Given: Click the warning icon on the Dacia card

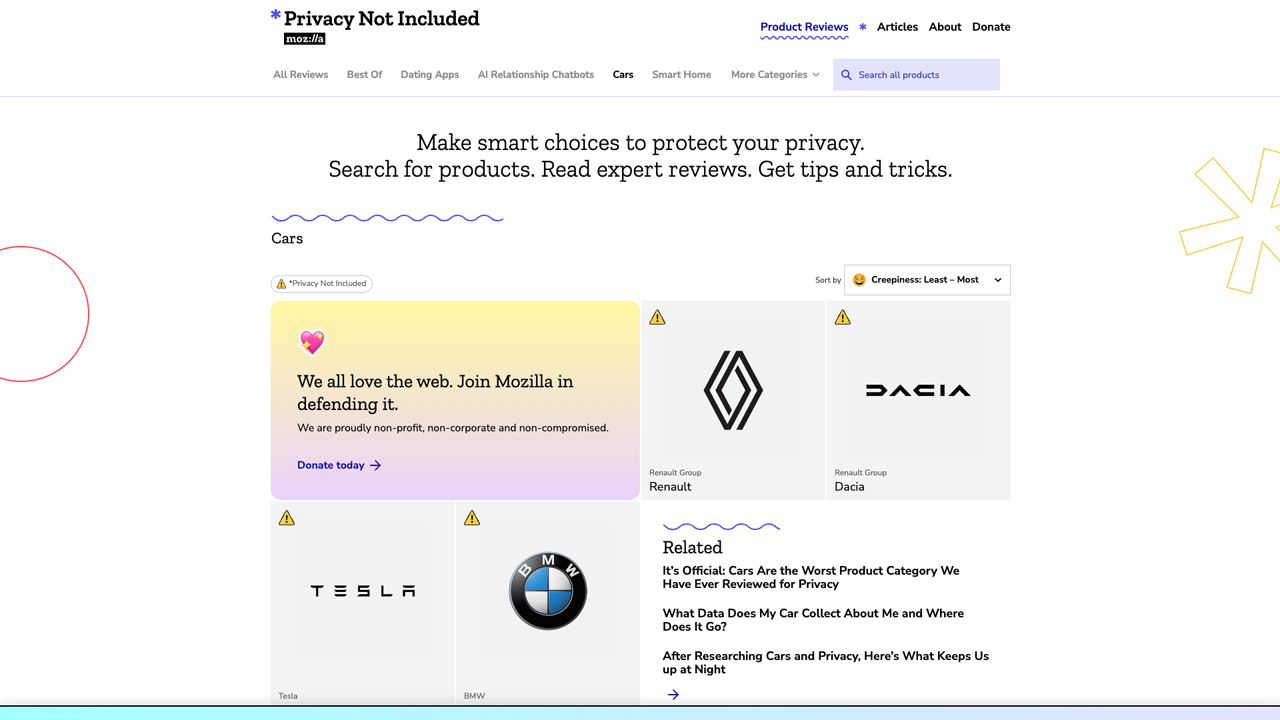Looking at the screenshot, I should (843, 317).
